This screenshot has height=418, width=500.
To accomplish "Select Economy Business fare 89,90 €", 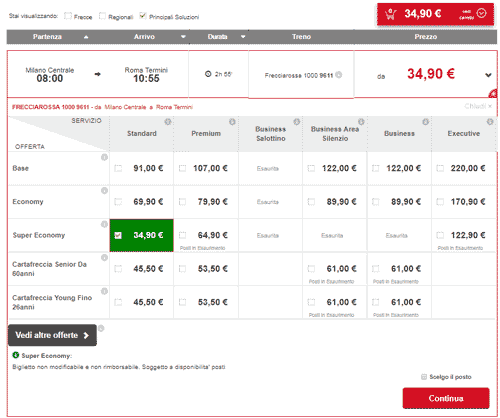I will click(x=376, y=202).
